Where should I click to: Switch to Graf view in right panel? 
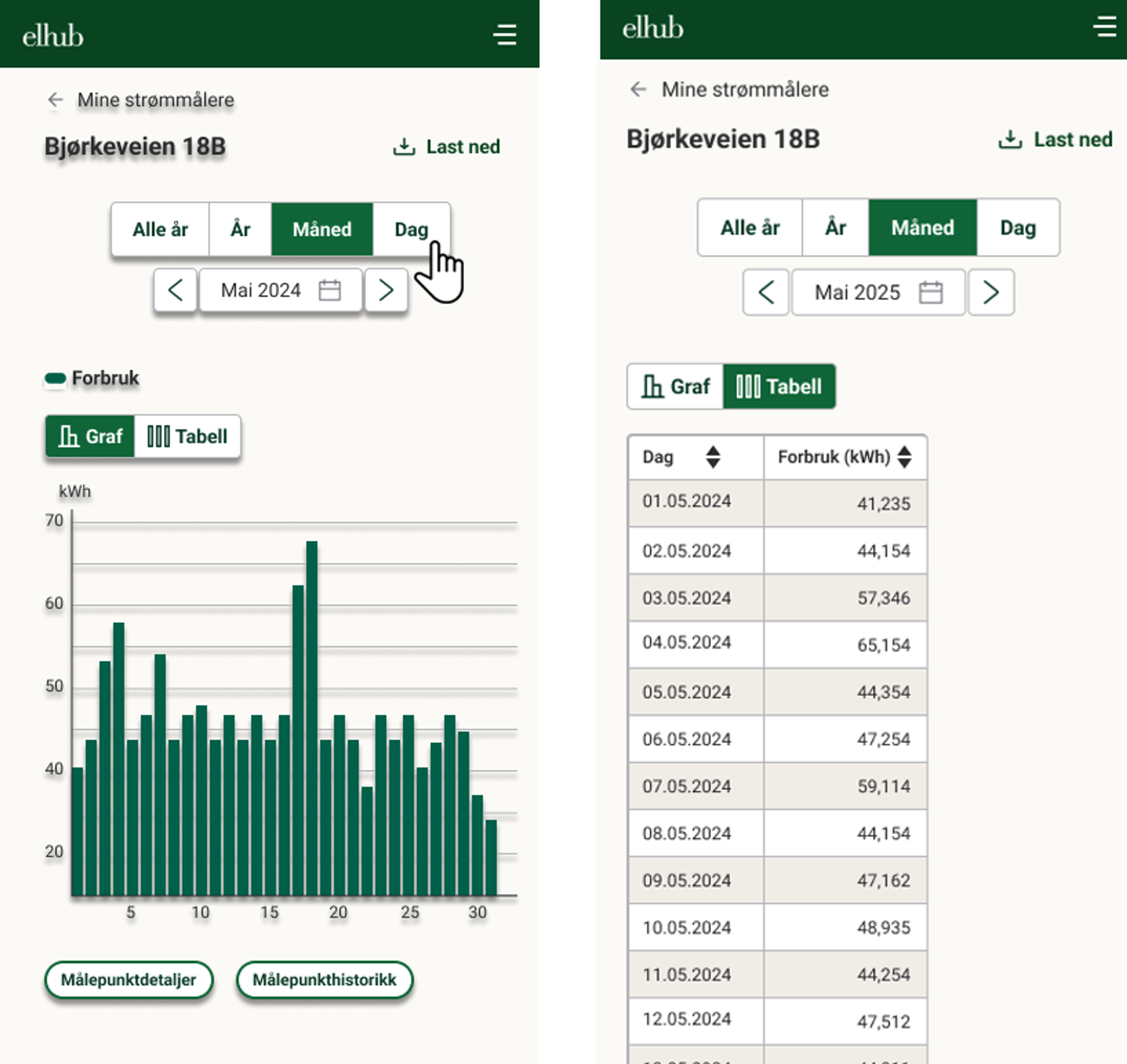(676, 387)
